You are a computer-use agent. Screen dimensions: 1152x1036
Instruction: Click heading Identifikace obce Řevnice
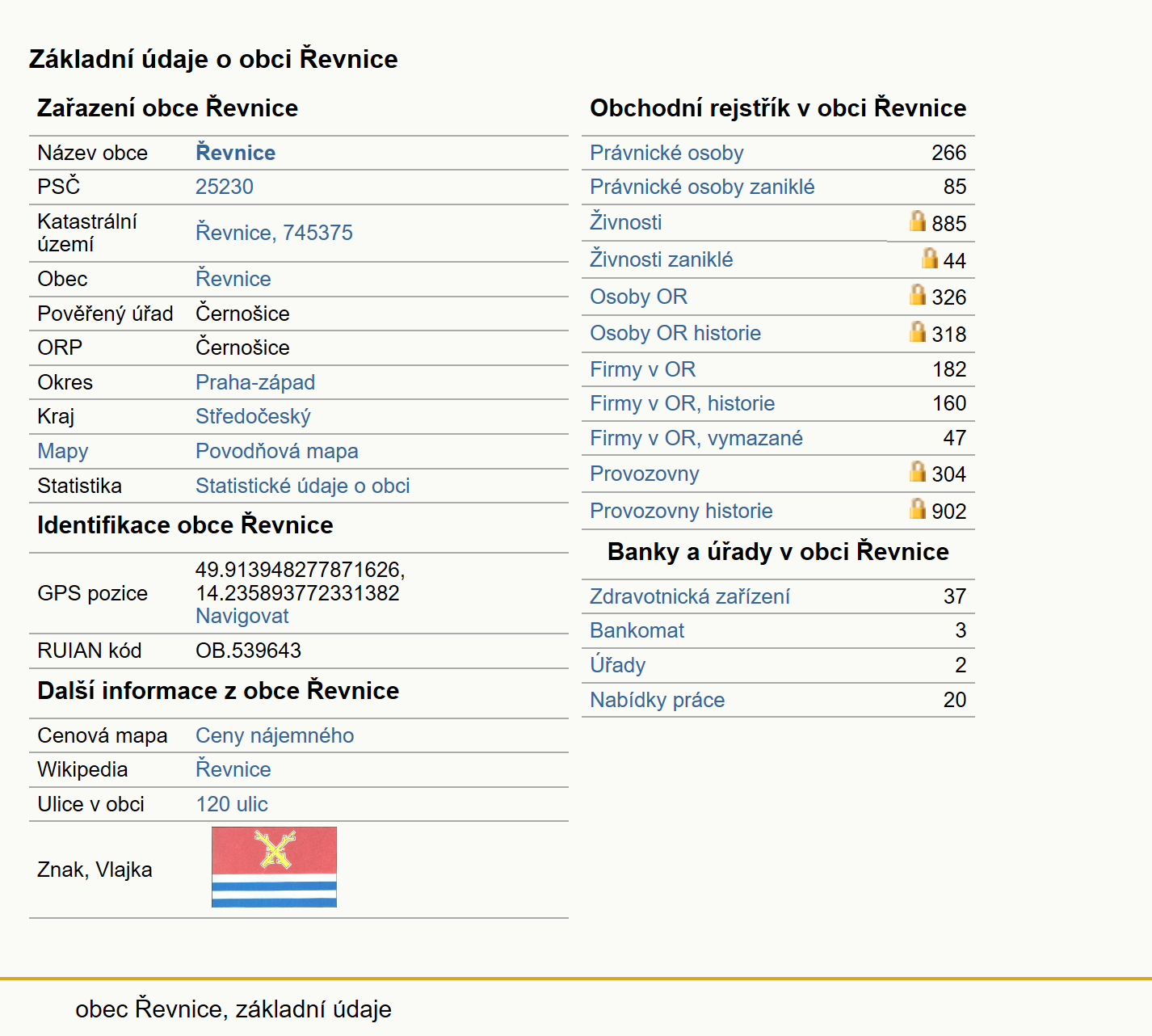[x=185, y=524]
